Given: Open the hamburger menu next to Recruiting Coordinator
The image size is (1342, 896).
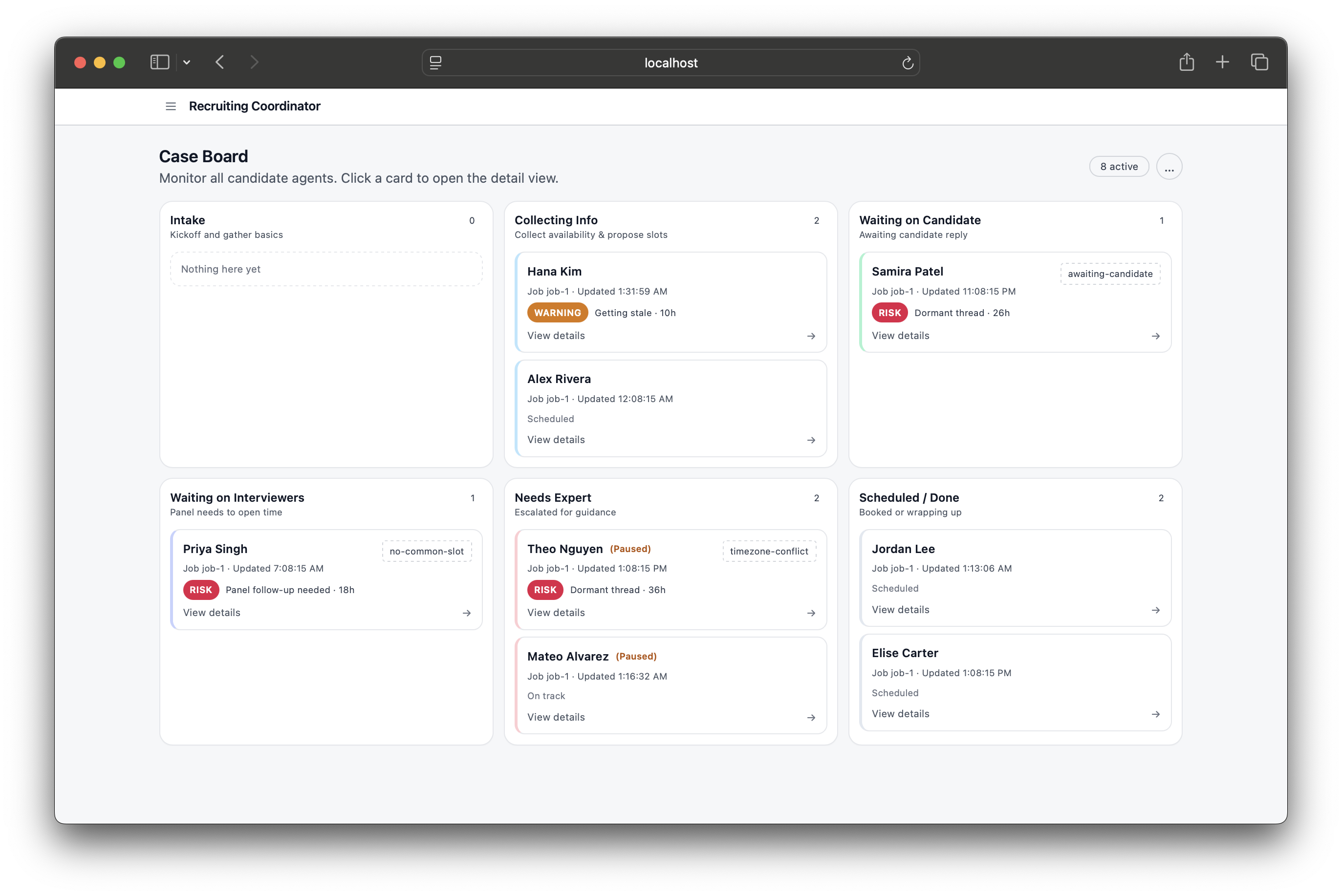Looking at the screenshot, I should (x=171, y=107).
